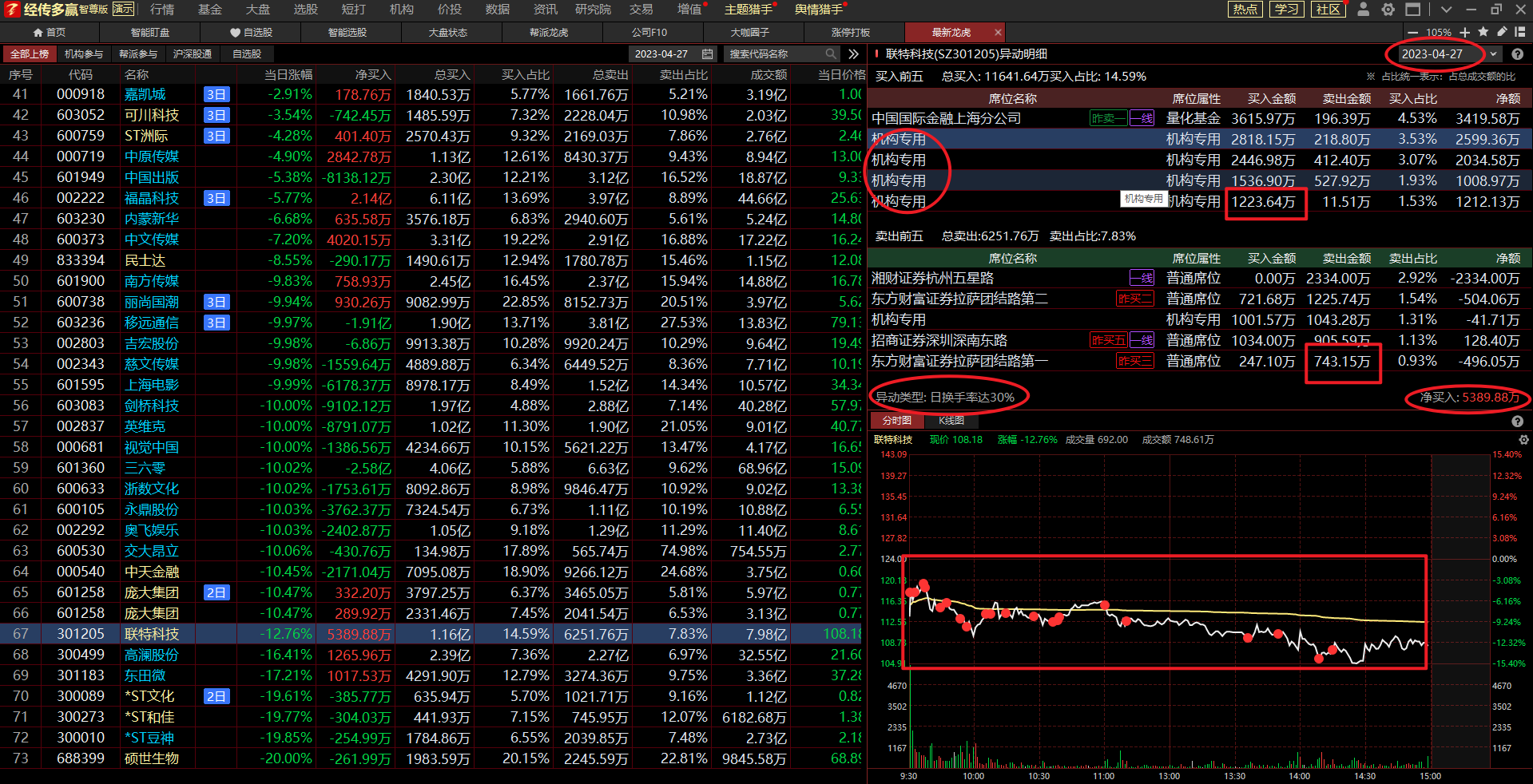
Task: Open the 学习 button
Action: 1286,10
